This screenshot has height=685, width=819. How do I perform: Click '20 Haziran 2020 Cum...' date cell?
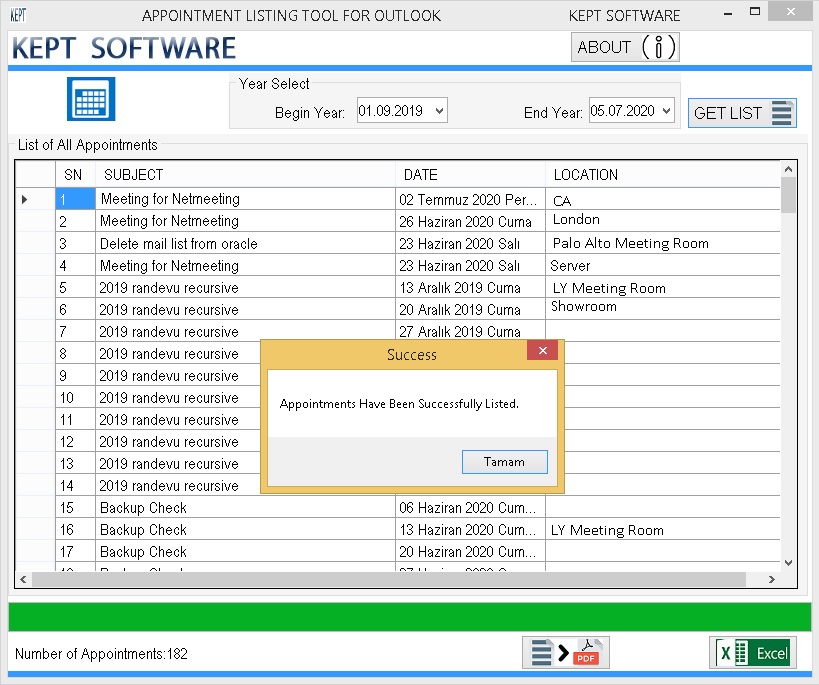pyautogui.click(x=471, y=551)
